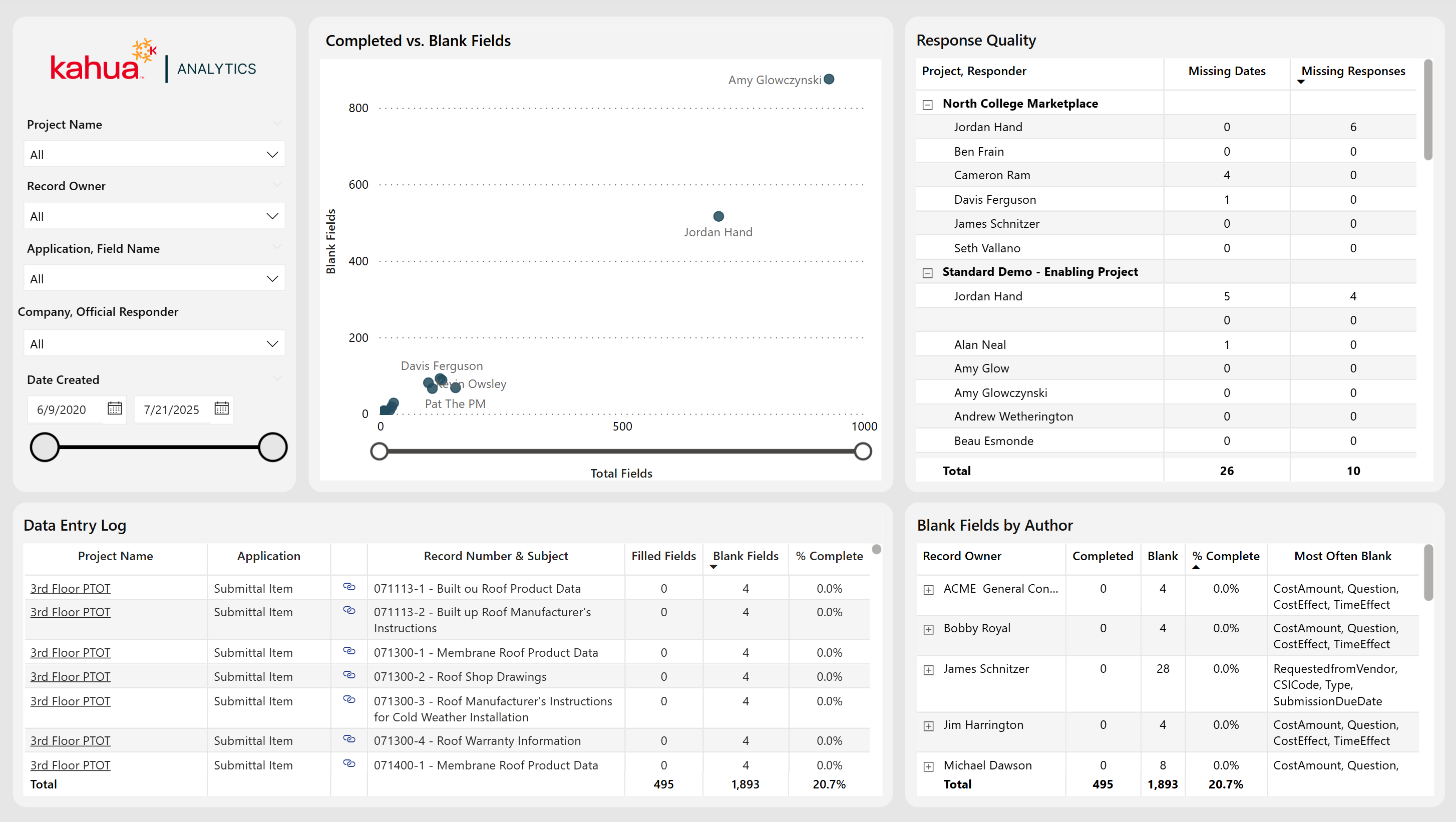Sort by Blank Fields column header
This screenshot has height=822, width=1456.
pyautogui.click(x=745, y=556)
